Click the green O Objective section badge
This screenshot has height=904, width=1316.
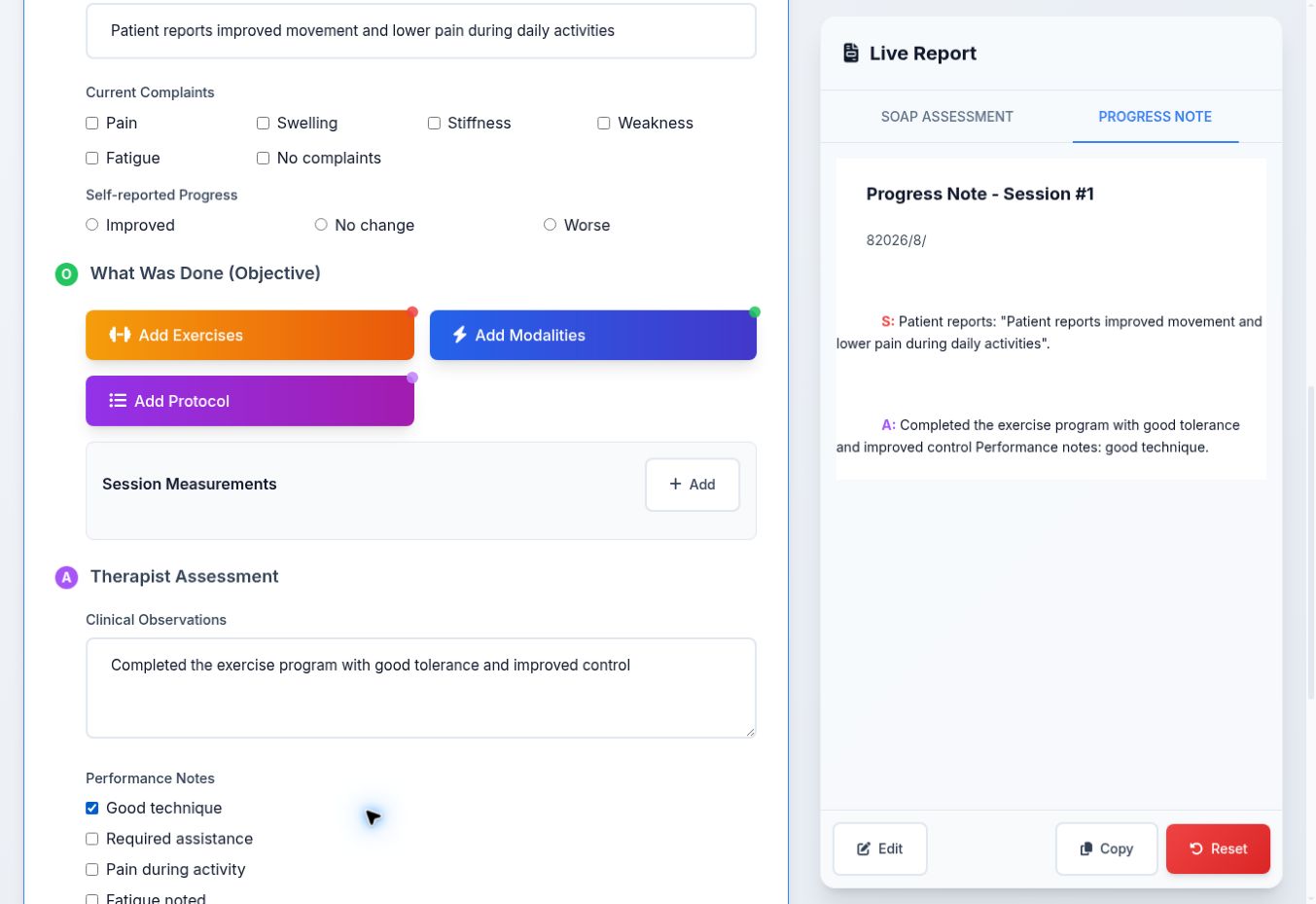click(66, 274)
